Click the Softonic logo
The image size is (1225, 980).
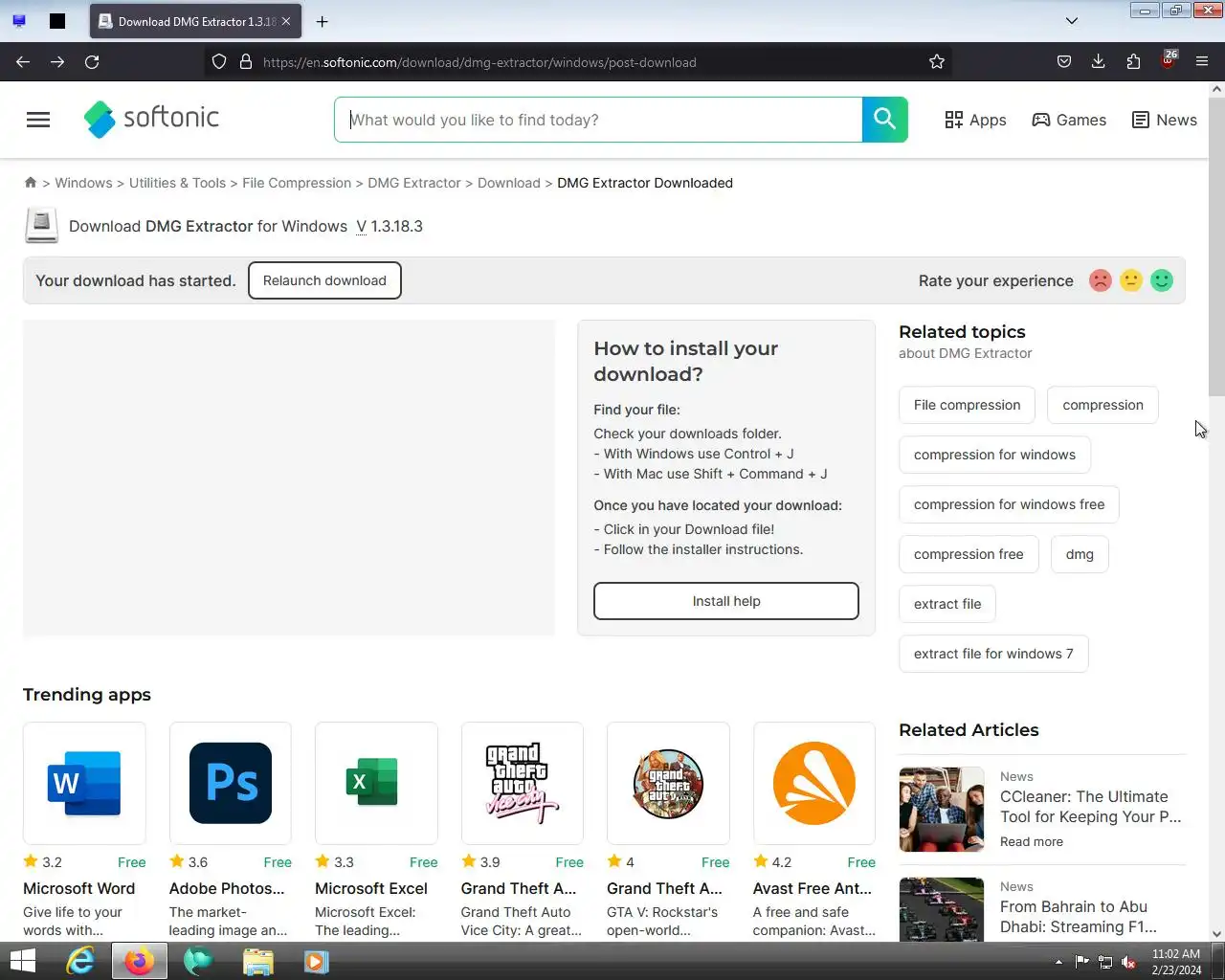151,119
